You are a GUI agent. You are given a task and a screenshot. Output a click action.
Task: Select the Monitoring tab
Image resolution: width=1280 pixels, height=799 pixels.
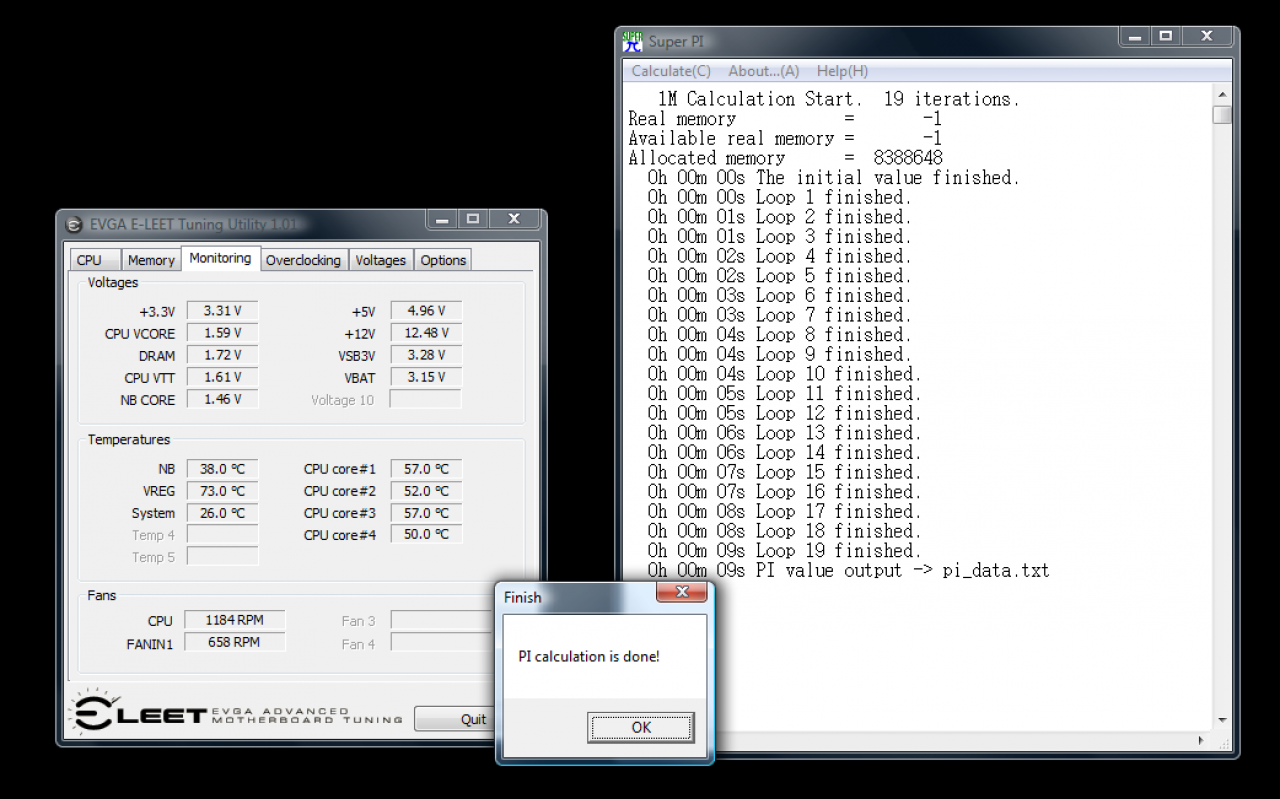[x=220, y=258]
